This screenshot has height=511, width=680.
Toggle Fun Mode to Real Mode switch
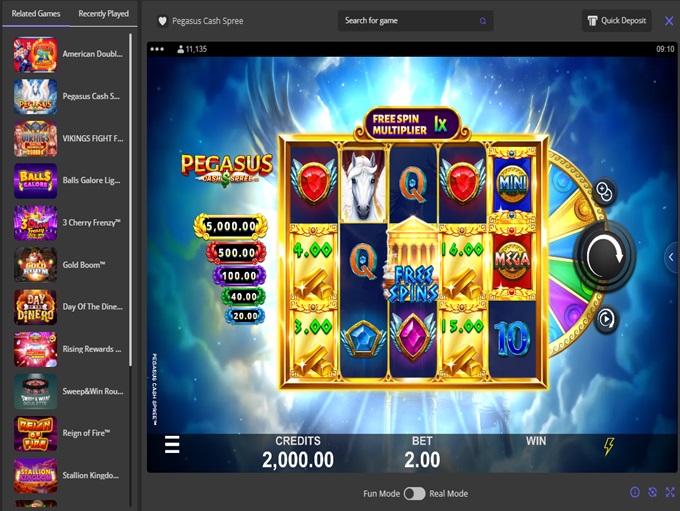coord(414,494)
